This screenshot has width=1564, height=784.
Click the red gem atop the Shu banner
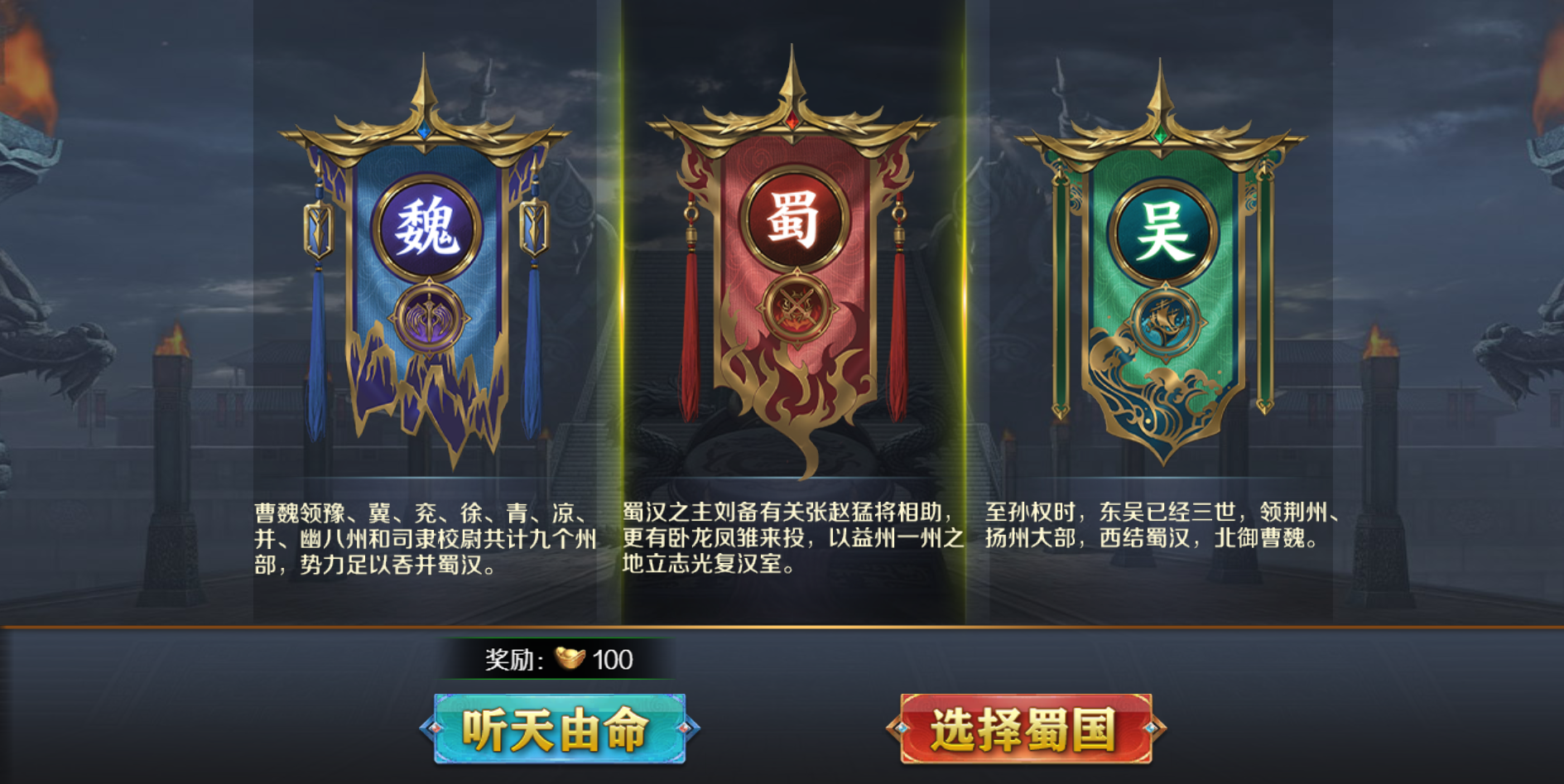click(x=792, y=121)
